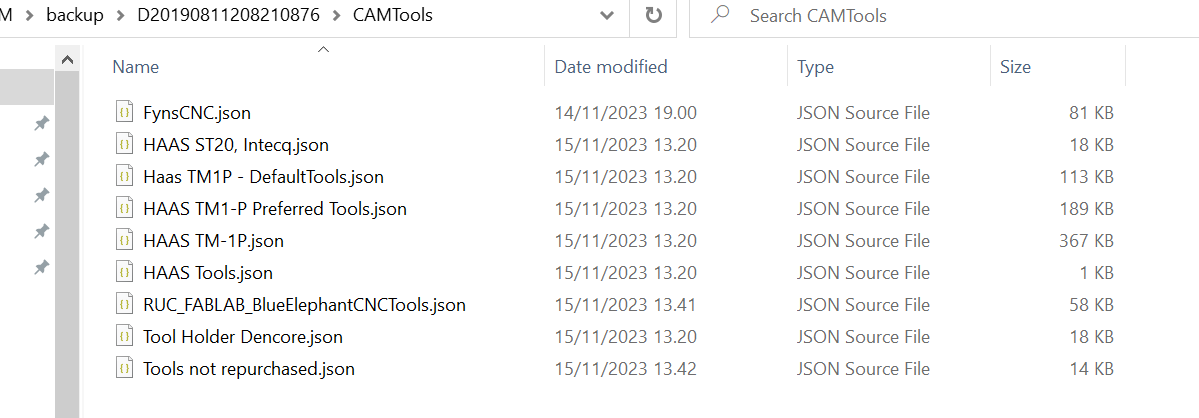1199x418 pixels.
Task: Select Tools not repurchased.json file name
Action: [249, 370]
